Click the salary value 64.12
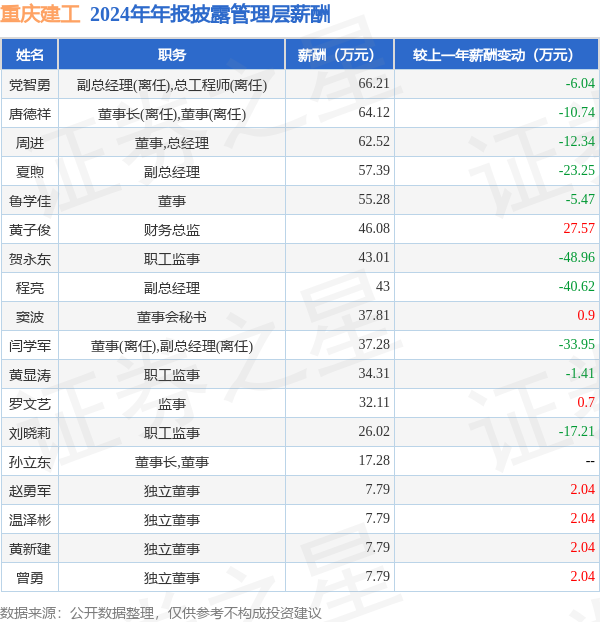 point(374,112)
